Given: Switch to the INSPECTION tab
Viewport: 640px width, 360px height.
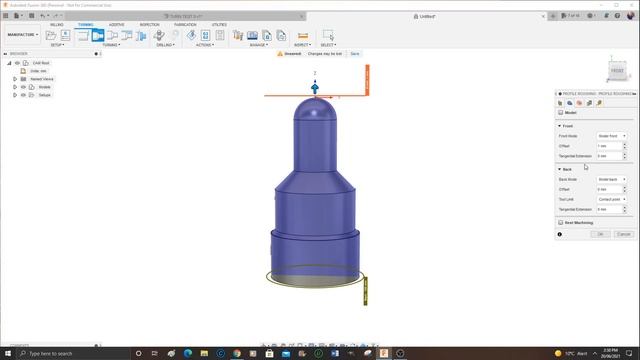Looking at the screenshot, I should pyautogui.click(x=149, y=25).
